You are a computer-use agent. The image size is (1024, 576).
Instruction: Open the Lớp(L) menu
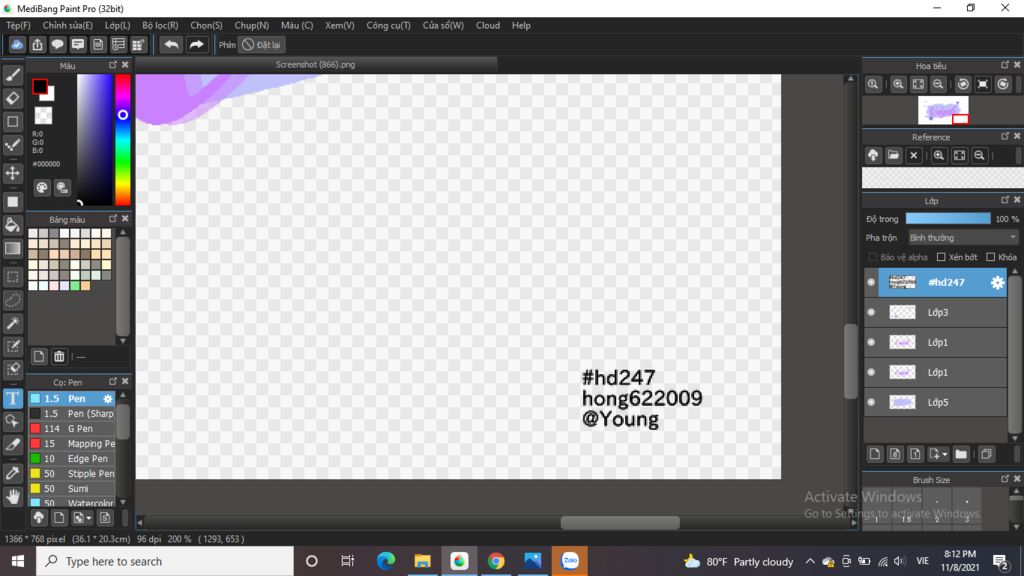(x=118, y=25)
